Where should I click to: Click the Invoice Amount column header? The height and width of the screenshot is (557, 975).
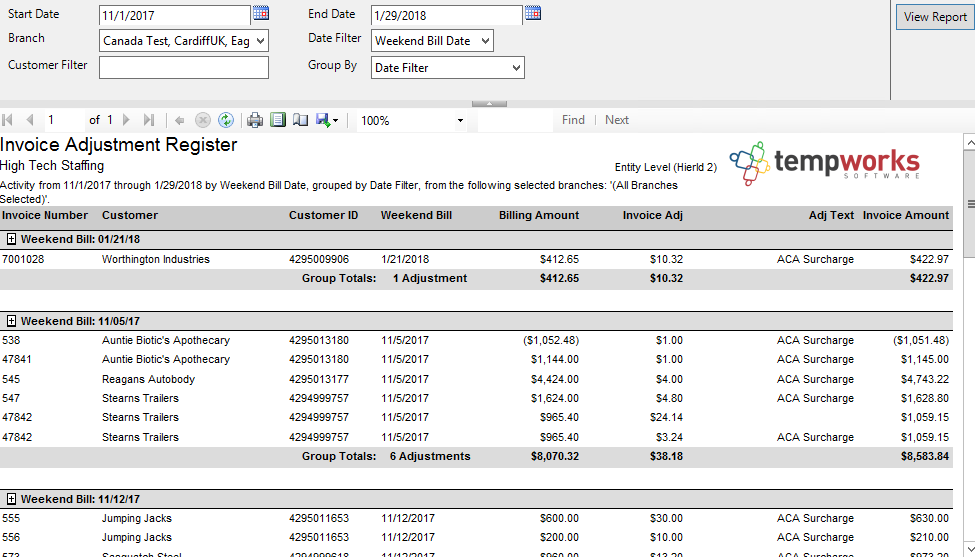[906, 215]
